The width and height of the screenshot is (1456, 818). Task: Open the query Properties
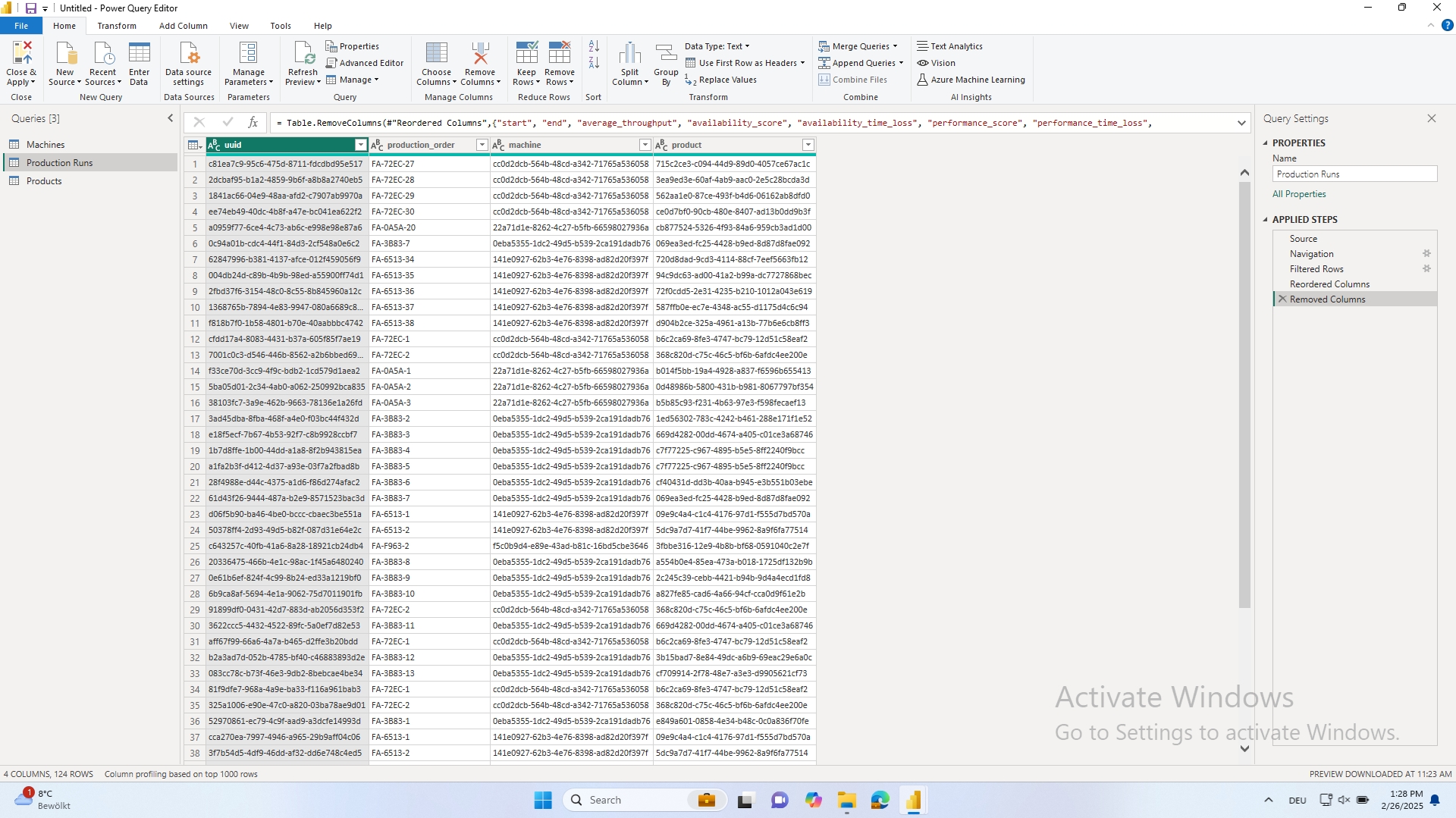tap(353, 46)
